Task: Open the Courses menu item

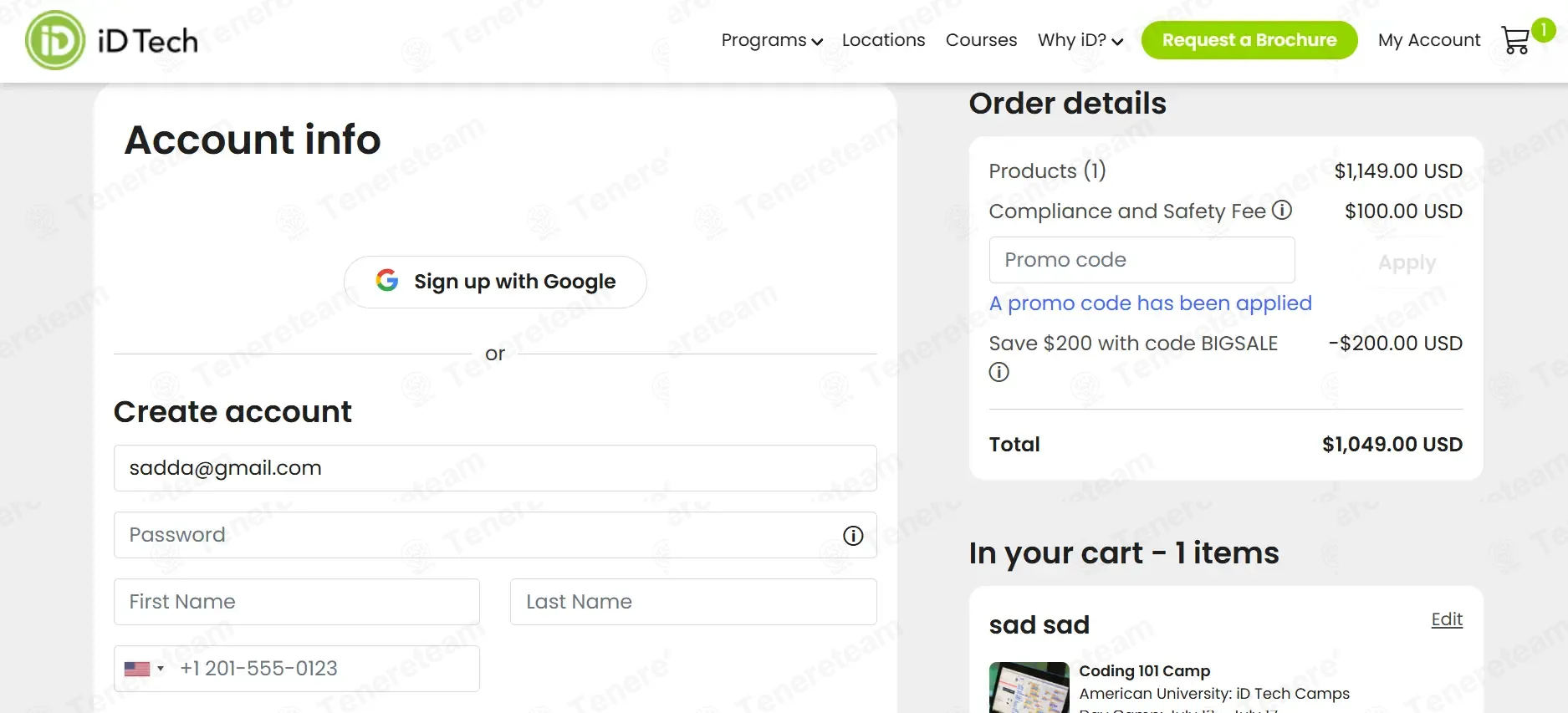Action: [x=981, y=40]
